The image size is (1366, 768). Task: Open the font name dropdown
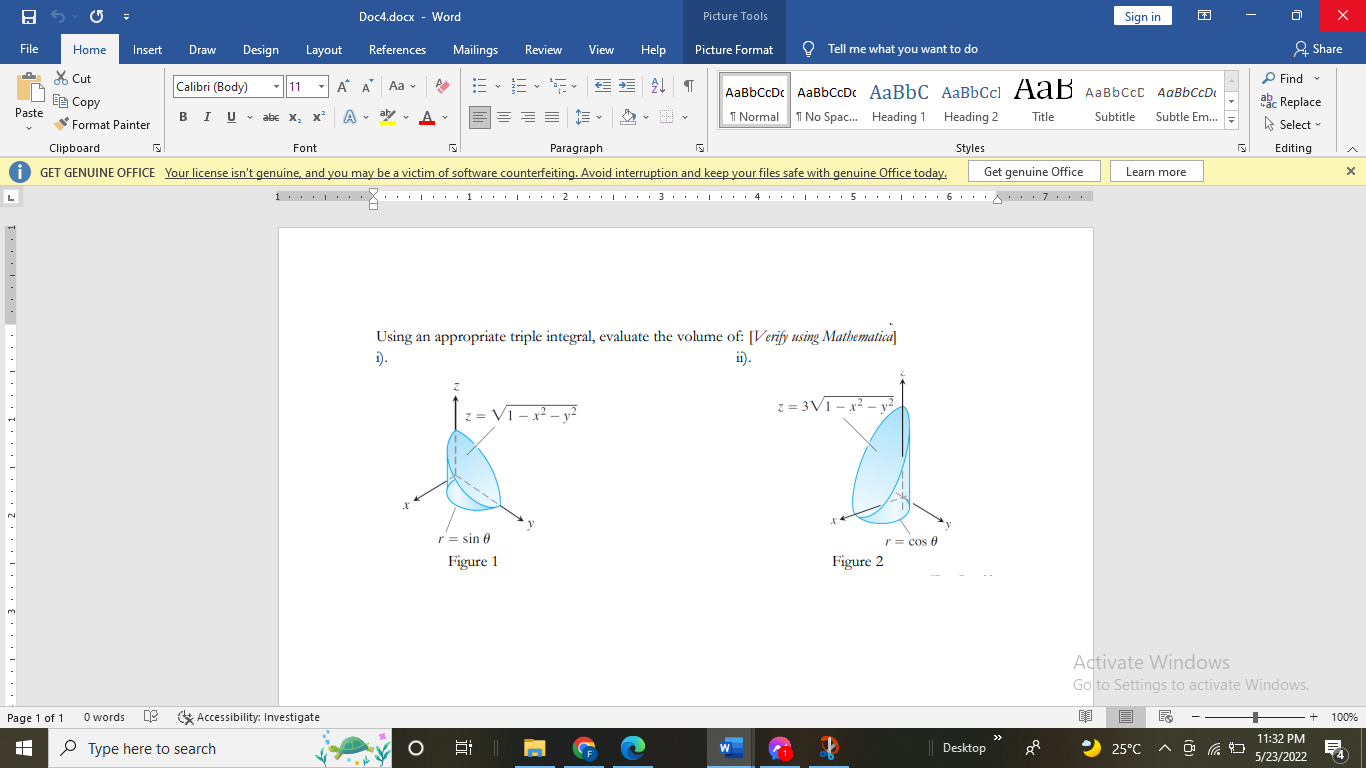[276, 86]
